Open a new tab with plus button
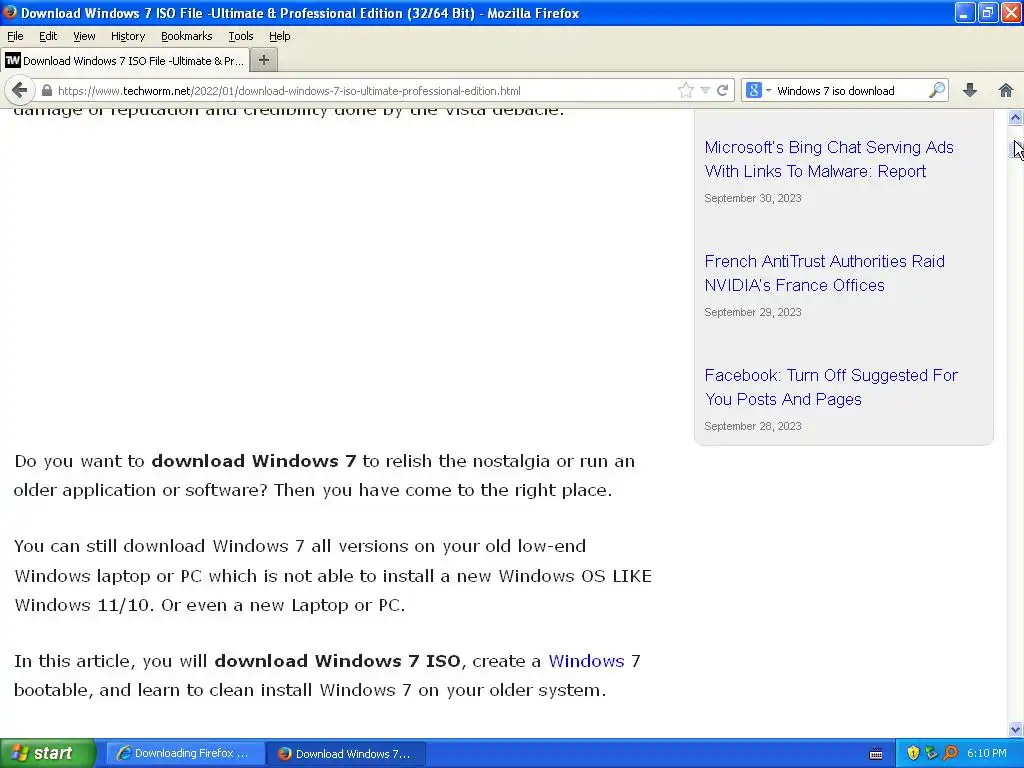 coord(264,61)
